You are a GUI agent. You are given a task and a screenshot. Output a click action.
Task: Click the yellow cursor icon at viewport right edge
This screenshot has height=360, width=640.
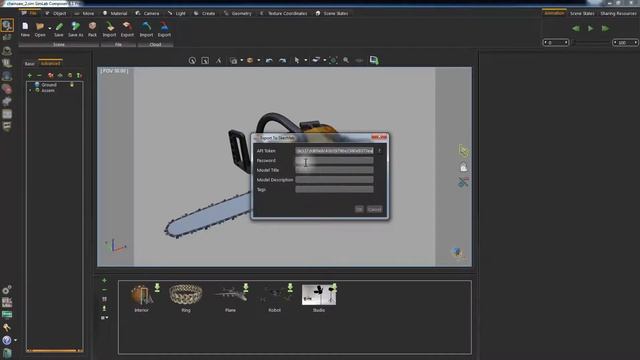click(464, 151)
